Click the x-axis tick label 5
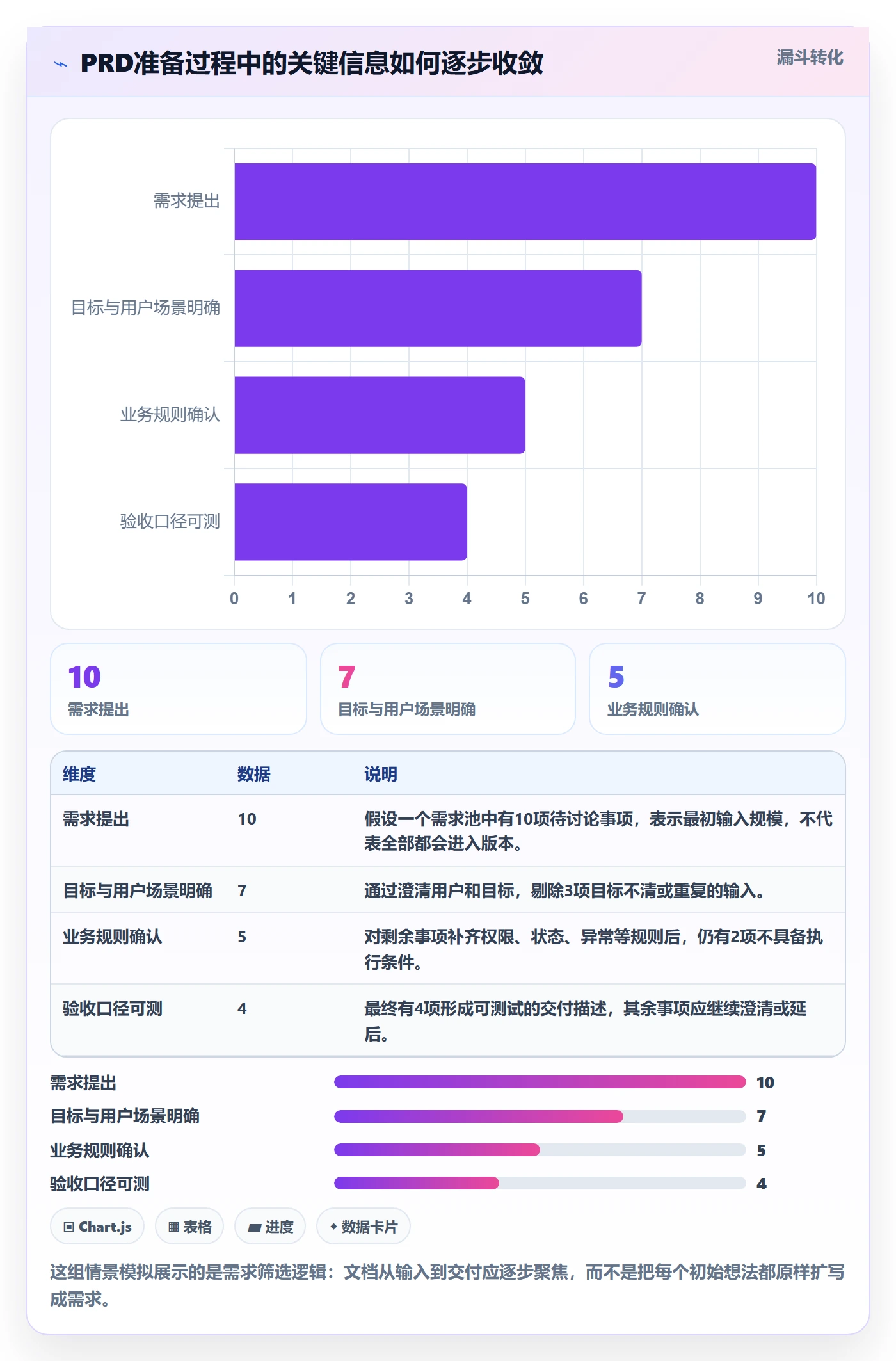 tap(525, 599)
